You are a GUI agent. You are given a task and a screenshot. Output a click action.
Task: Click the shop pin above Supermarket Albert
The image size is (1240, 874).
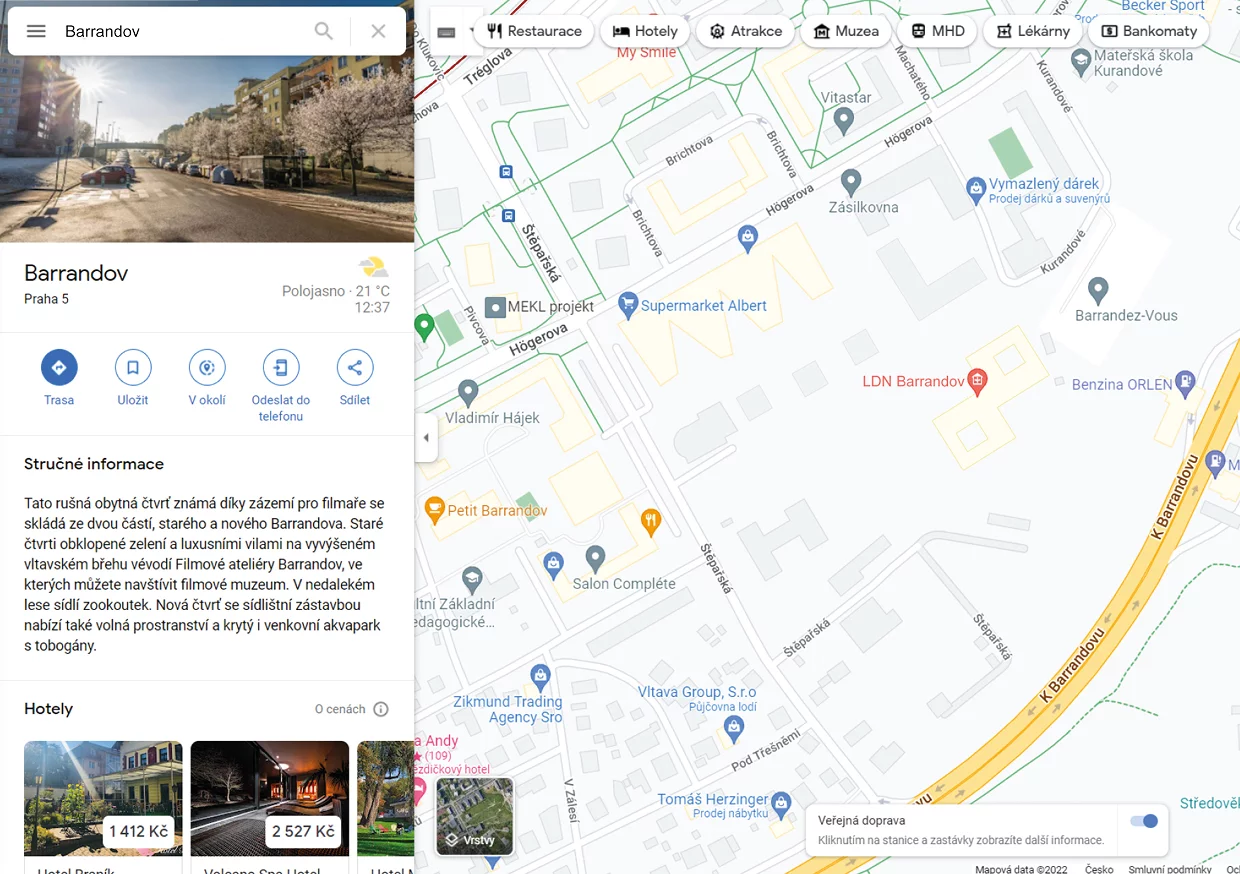tap(746, 237)
